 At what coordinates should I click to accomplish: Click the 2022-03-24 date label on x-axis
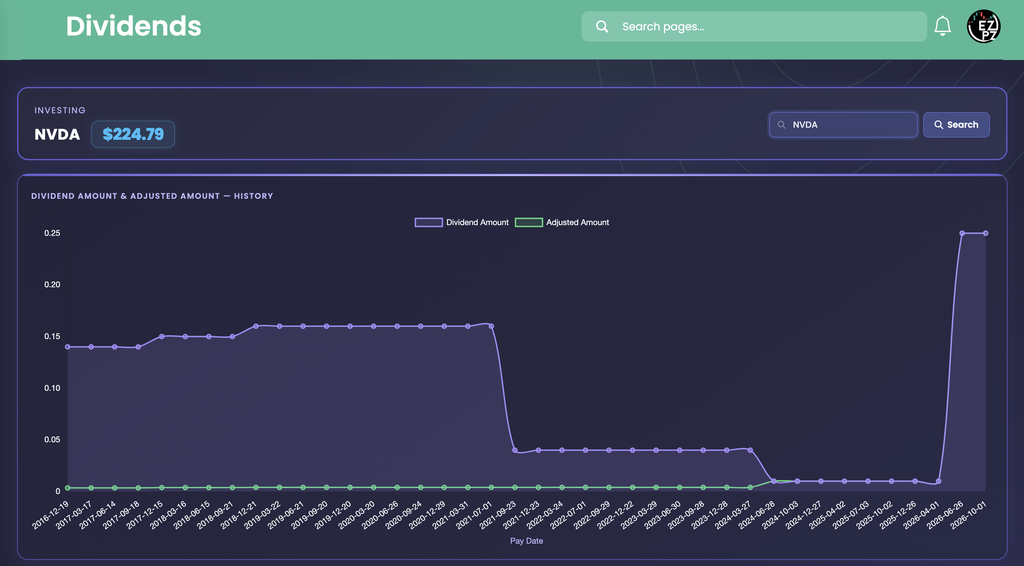(x=545, y=515)
